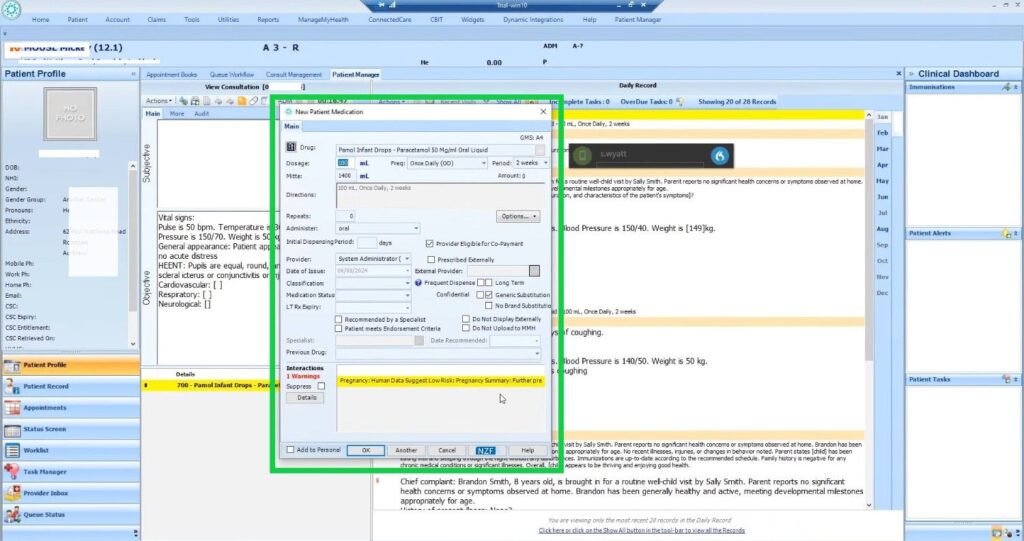The height and width of the screenshot is (541, 1024).
Task: Click the Repeats input field
Action: tap(345, 216)
